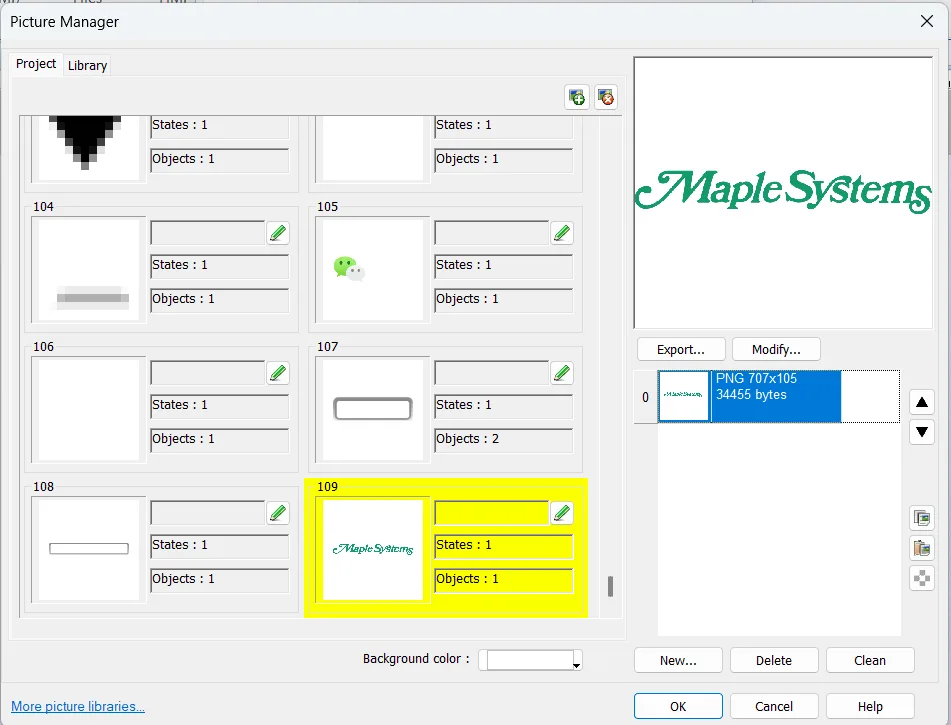Click 'States : 1' of picture 108

[x=220, y=547]
